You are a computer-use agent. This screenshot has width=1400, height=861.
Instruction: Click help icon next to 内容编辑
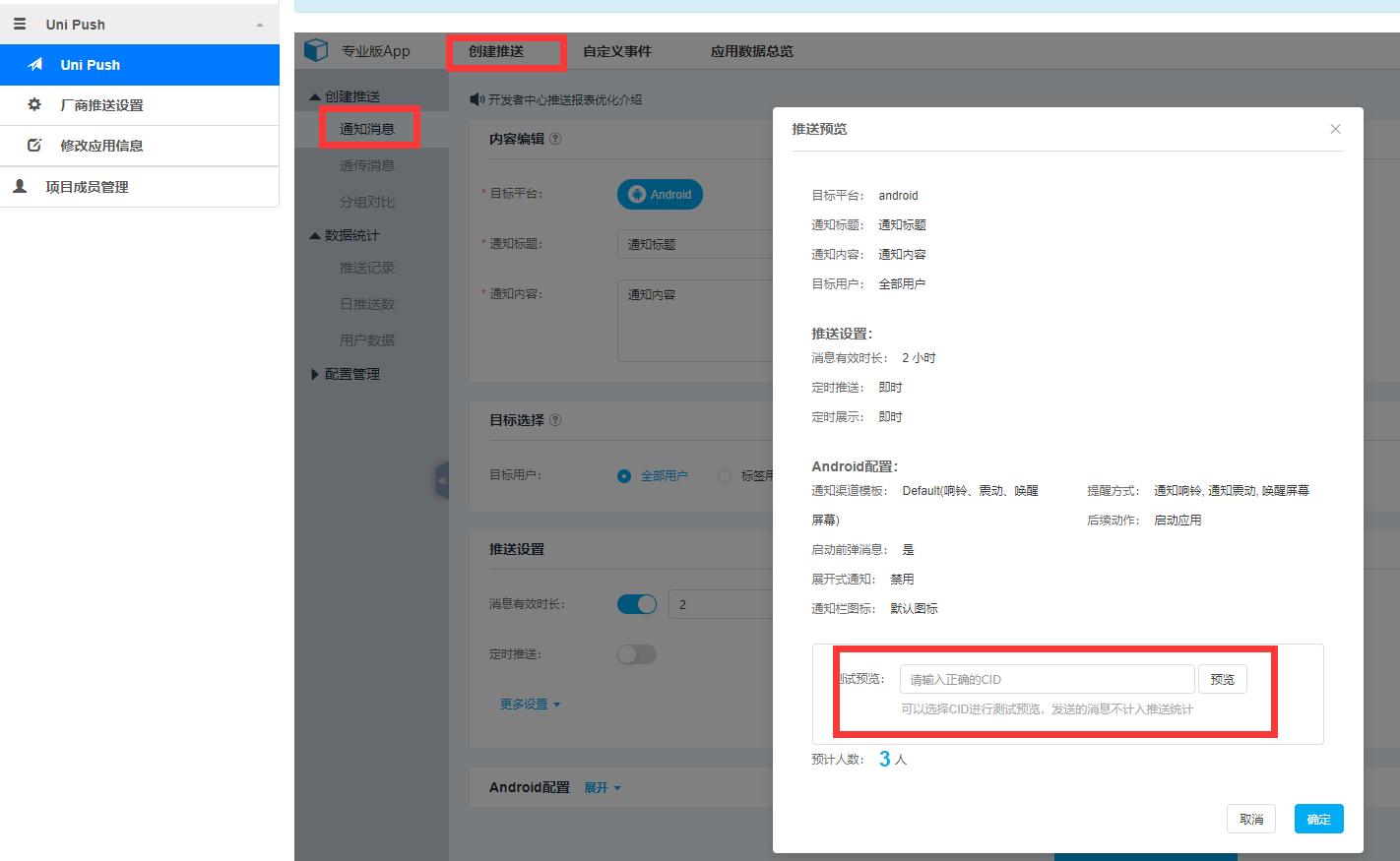[555, 139]
